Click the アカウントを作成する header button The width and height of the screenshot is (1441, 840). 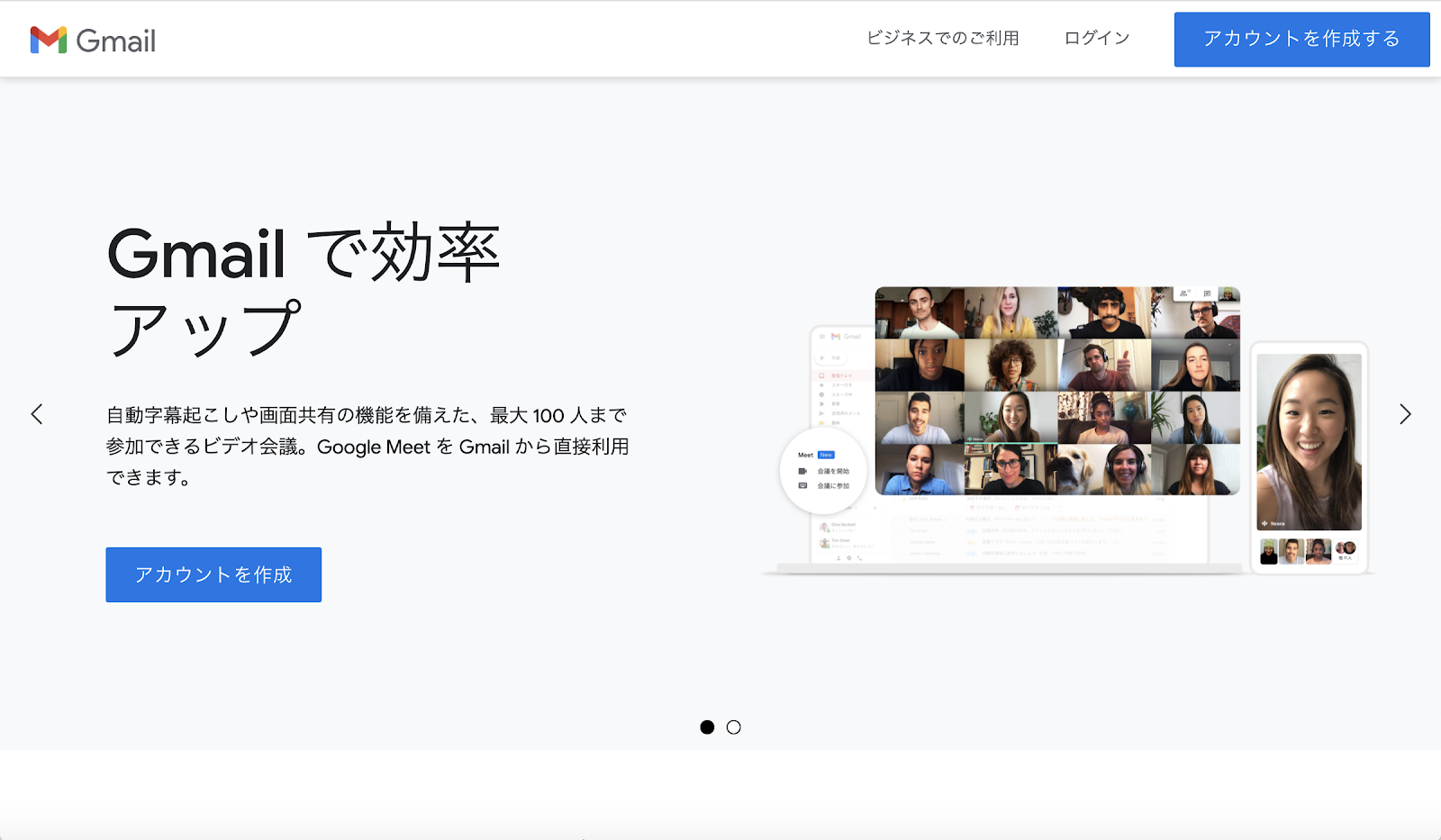click(x=1301, y=40)
